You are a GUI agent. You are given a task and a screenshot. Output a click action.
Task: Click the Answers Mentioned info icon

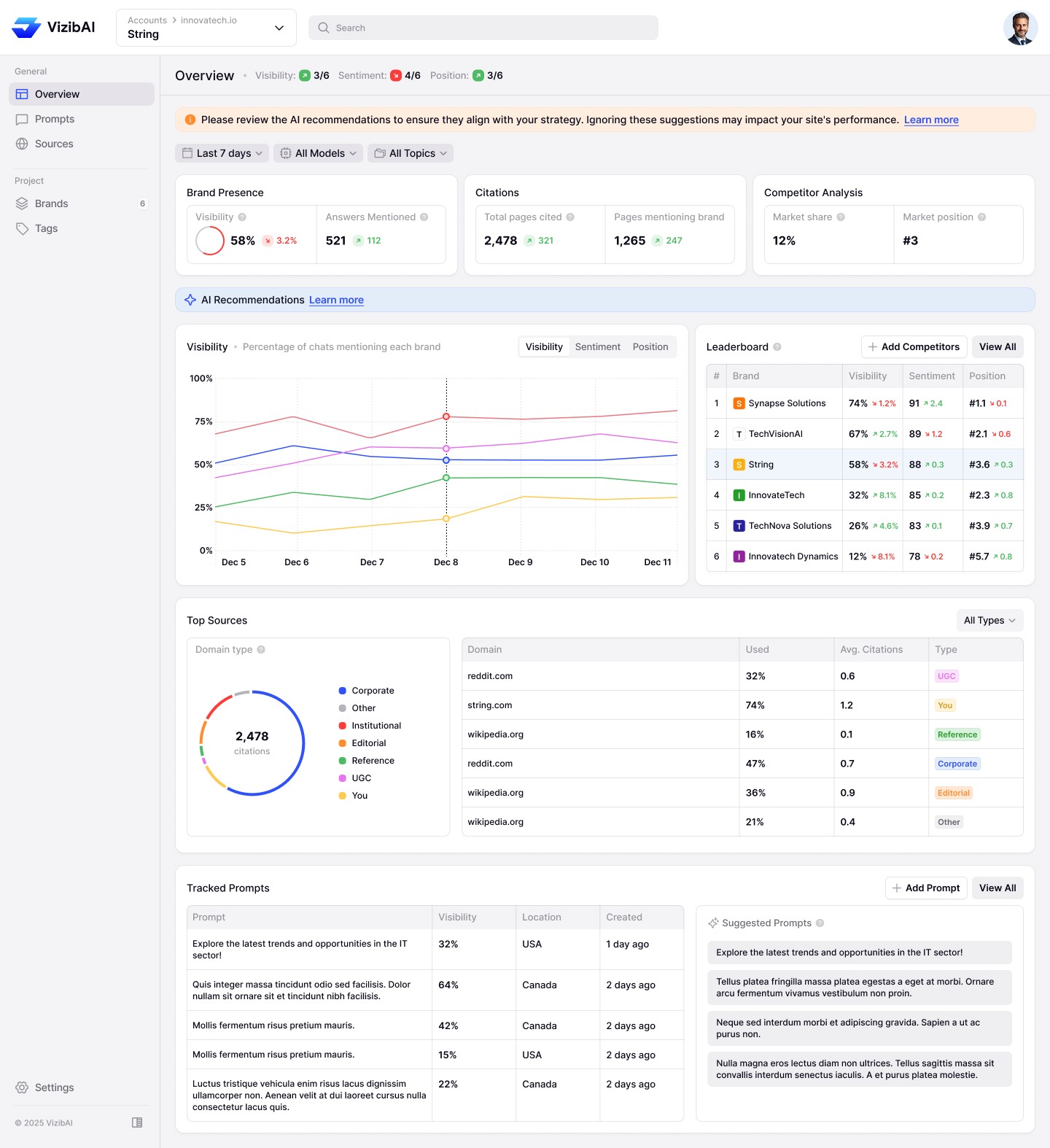(x=424, y=217)
